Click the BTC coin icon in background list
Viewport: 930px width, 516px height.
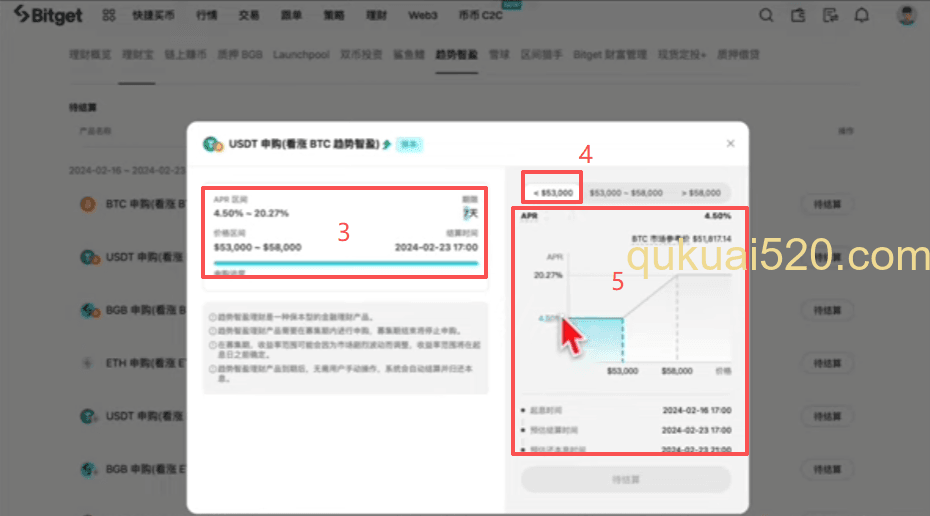tap(88, 204)
